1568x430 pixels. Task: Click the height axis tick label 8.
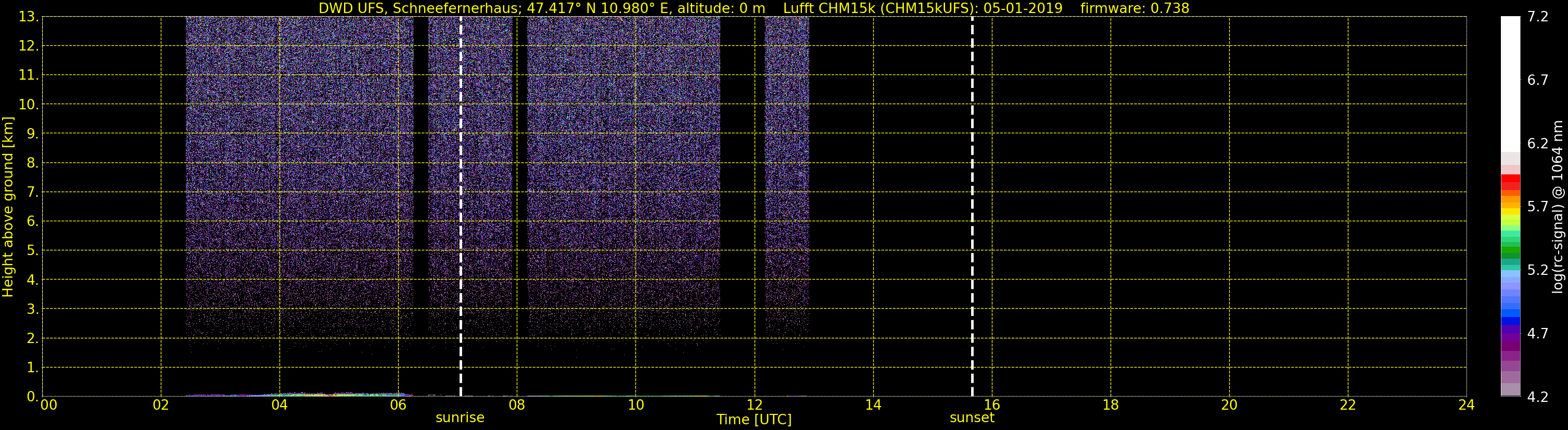click(x=32, y=163)
